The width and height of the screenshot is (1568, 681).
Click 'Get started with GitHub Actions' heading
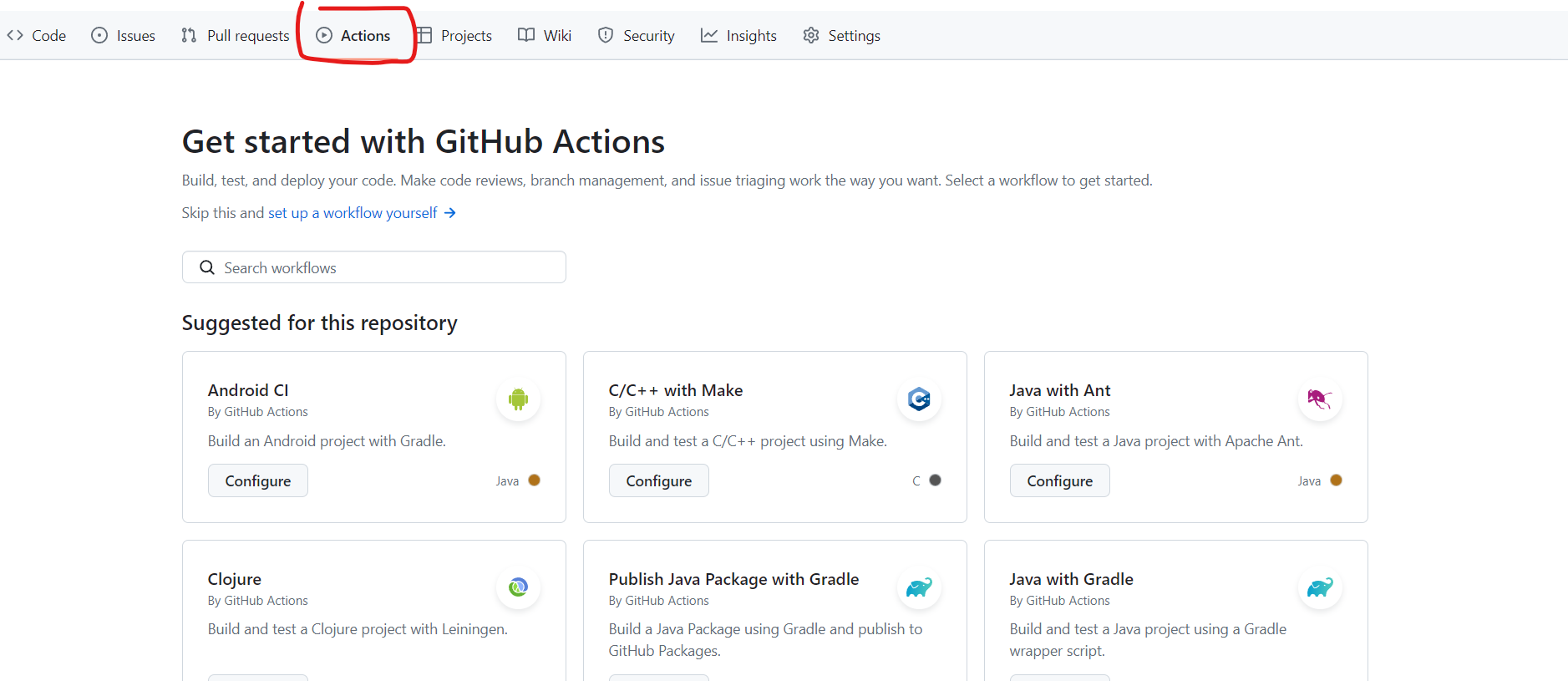[x=424, y=142]
